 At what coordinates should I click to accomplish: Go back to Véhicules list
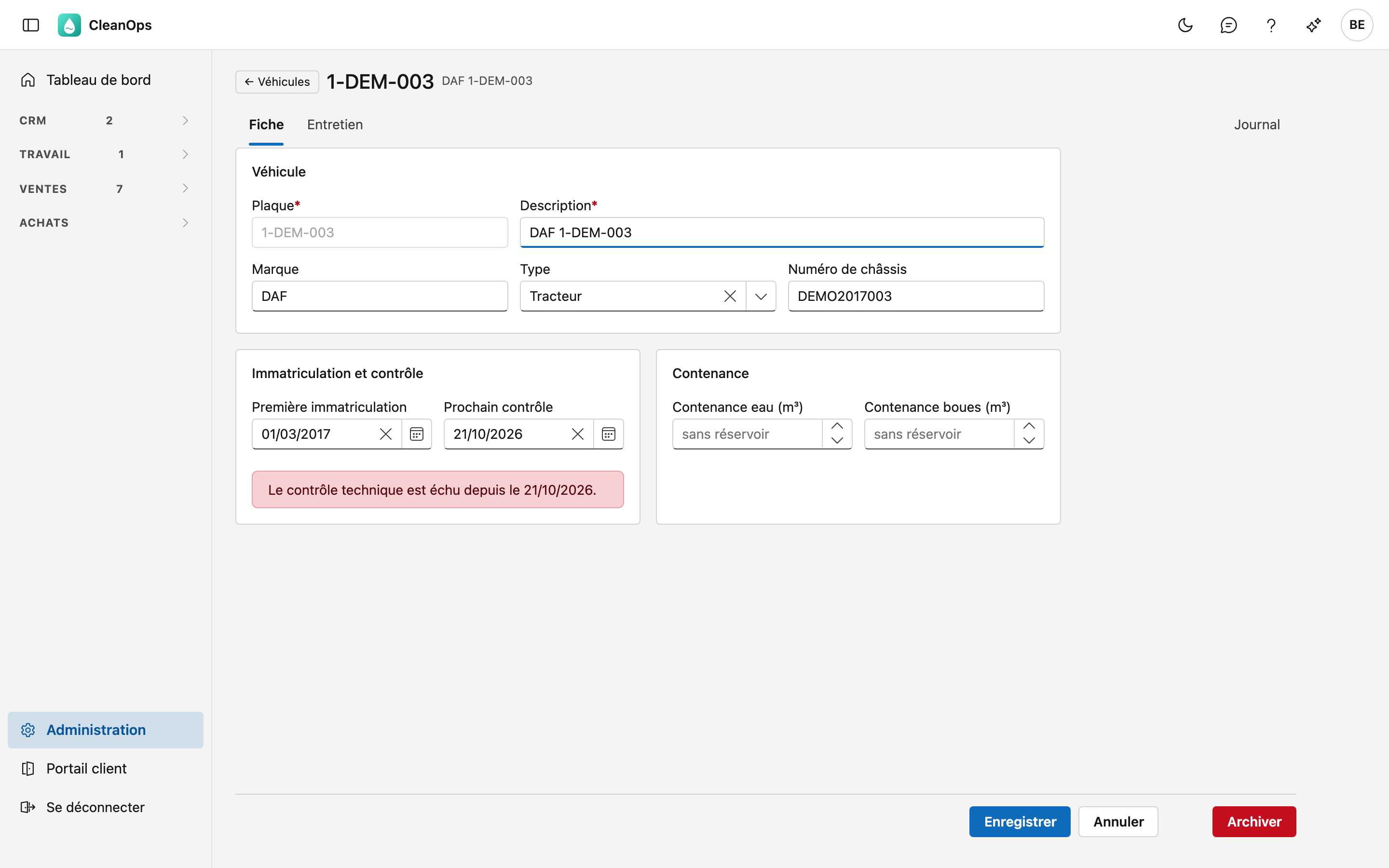click(277, 81)
